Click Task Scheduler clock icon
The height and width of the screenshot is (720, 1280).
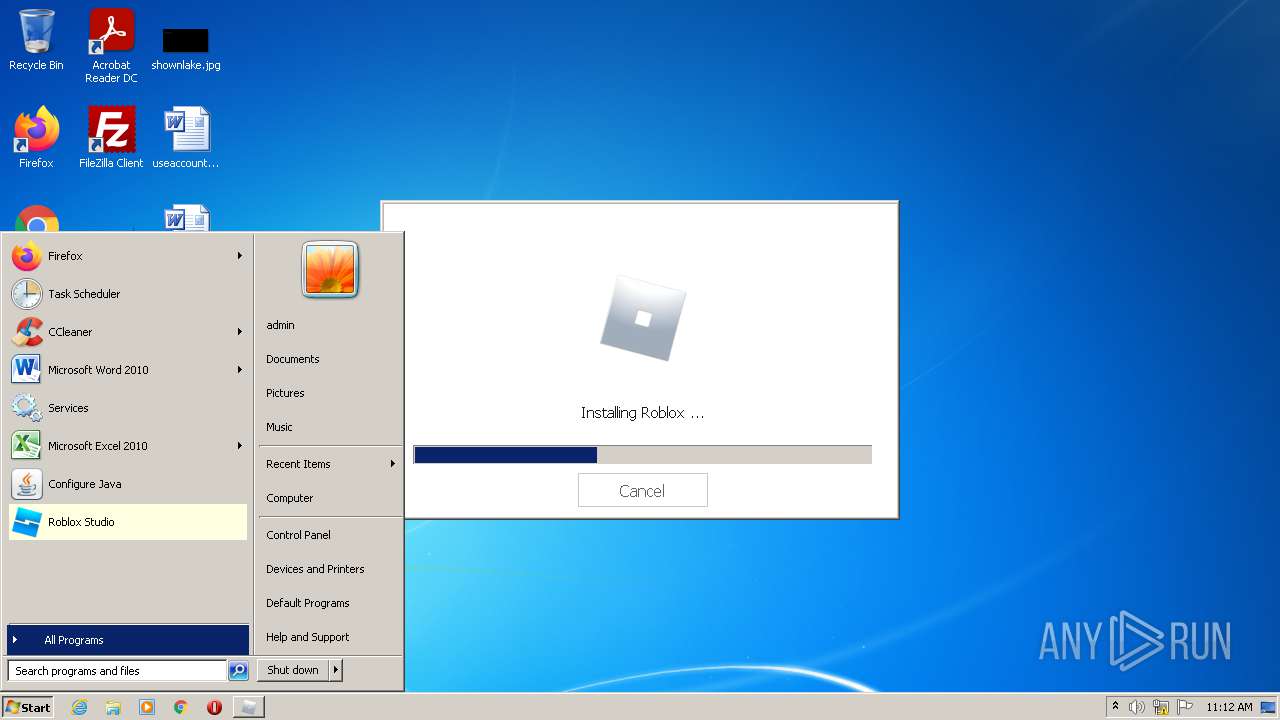27,294
